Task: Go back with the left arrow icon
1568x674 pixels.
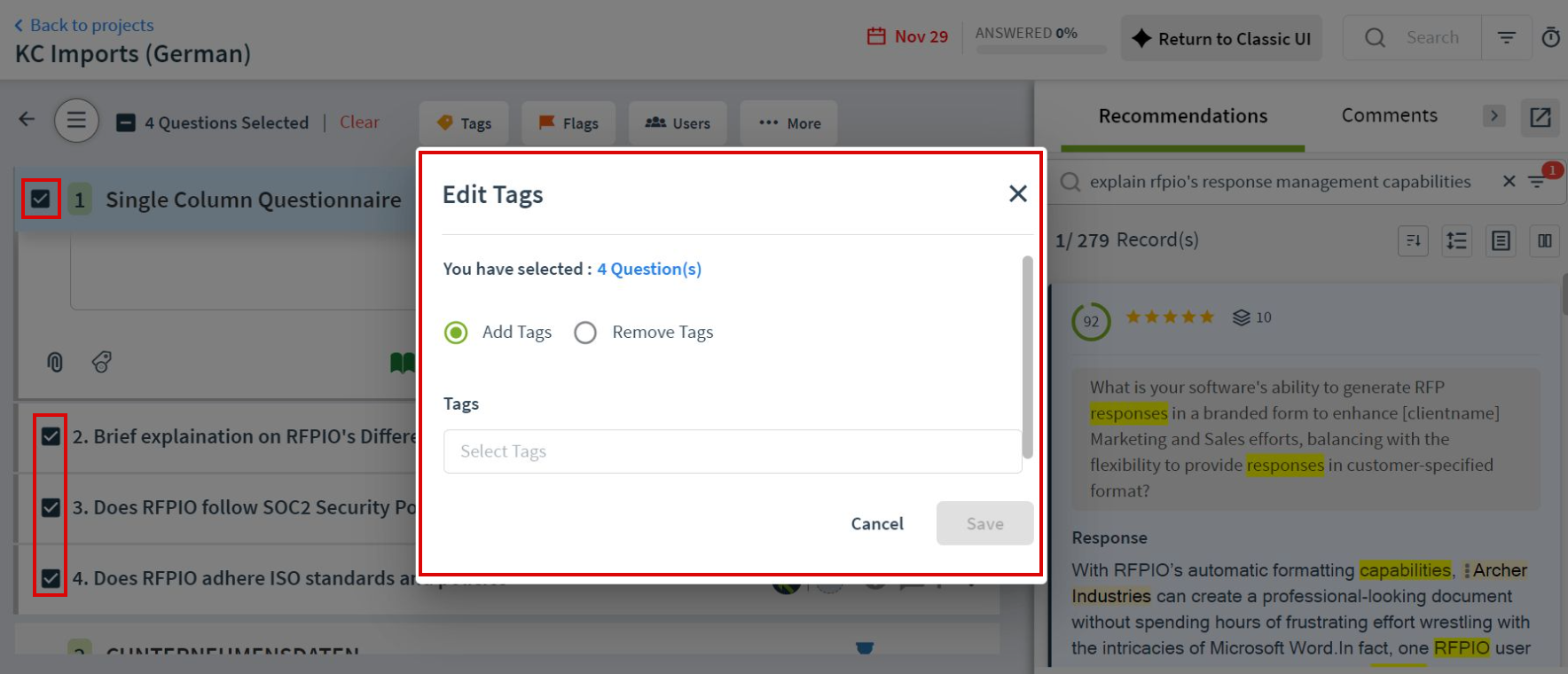Action: point(27,119)
